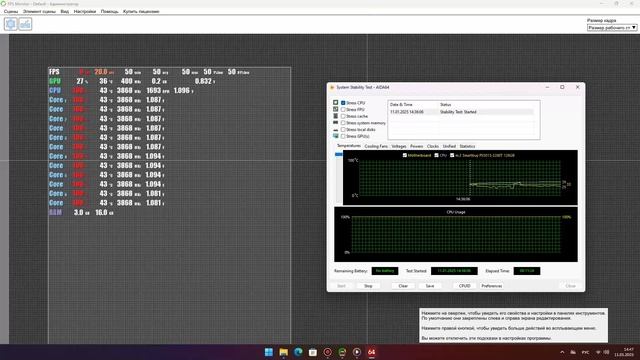The height and width of the screenshot is (360, 640).
Task: Toggle CPU temperature graph checkbox
Action: (x=436, y=155)
